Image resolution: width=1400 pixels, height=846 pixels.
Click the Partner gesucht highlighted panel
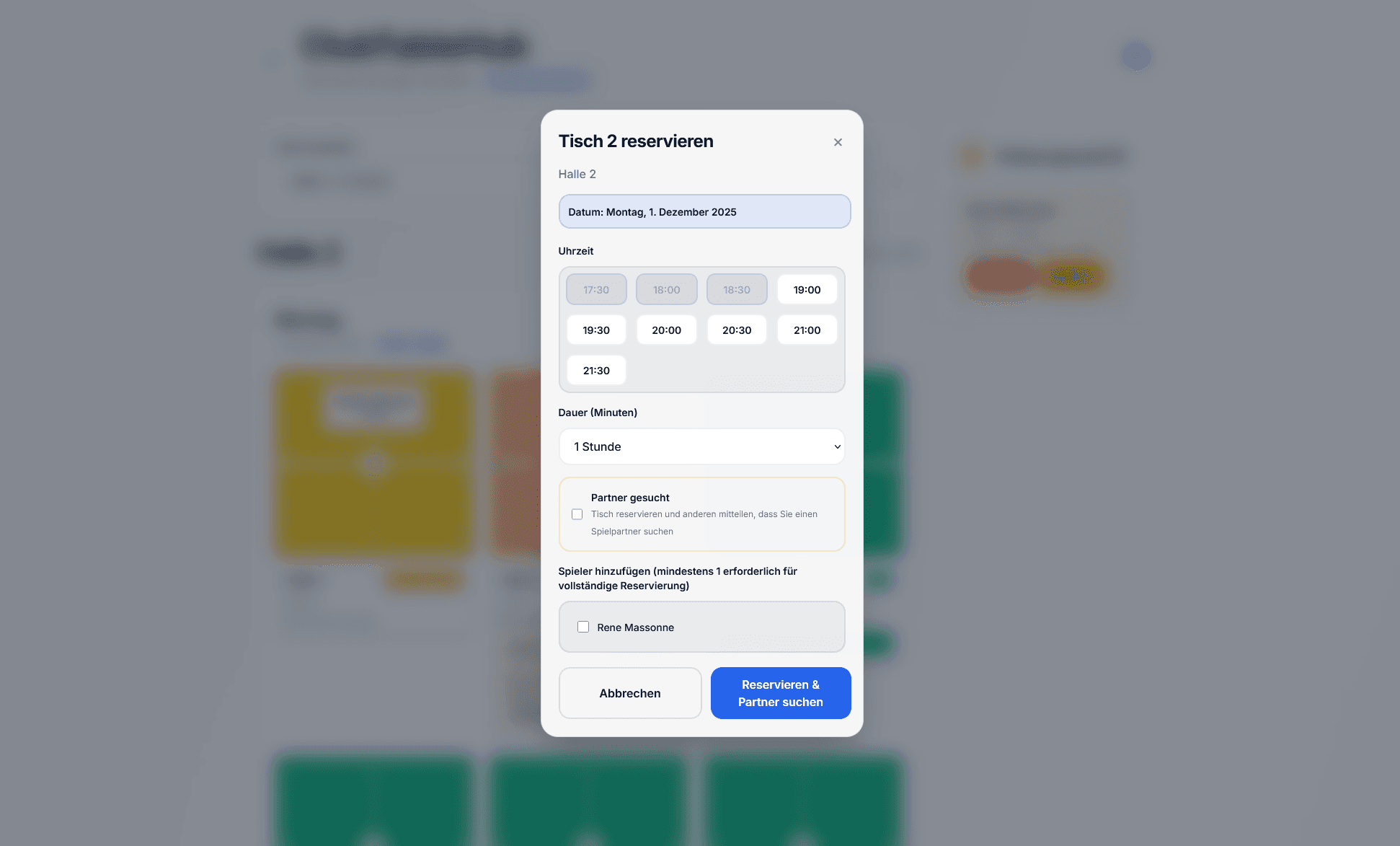[701, 514]
